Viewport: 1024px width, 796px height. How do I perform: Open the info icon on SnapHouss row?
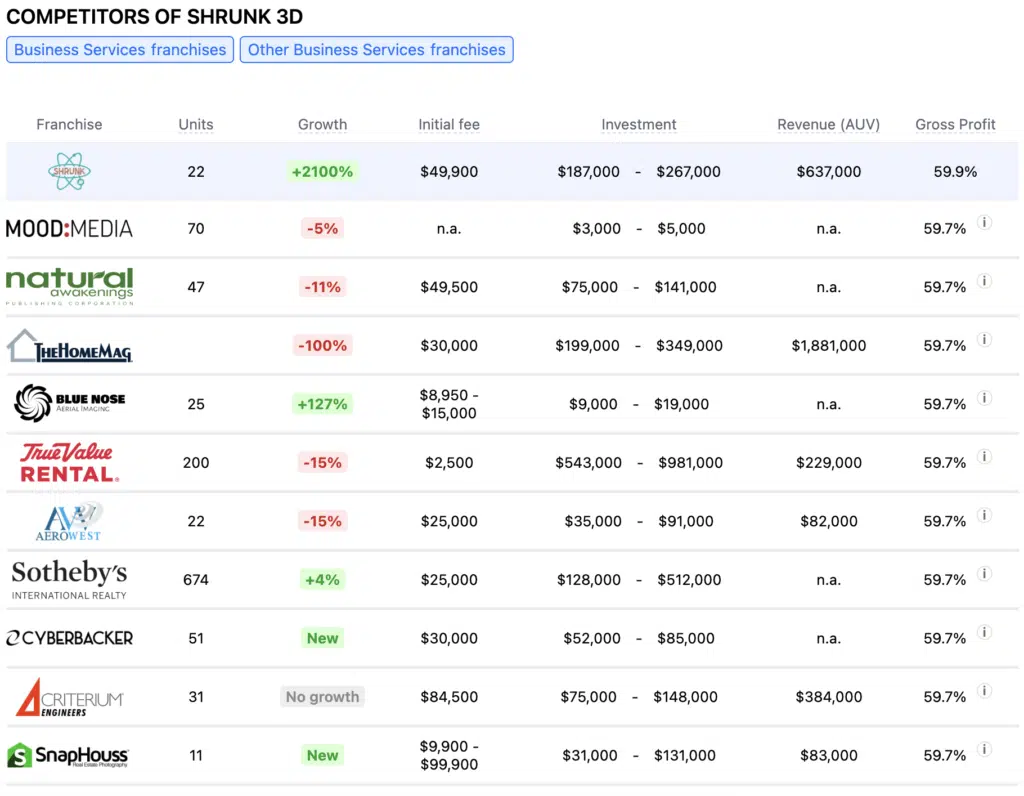984,750
